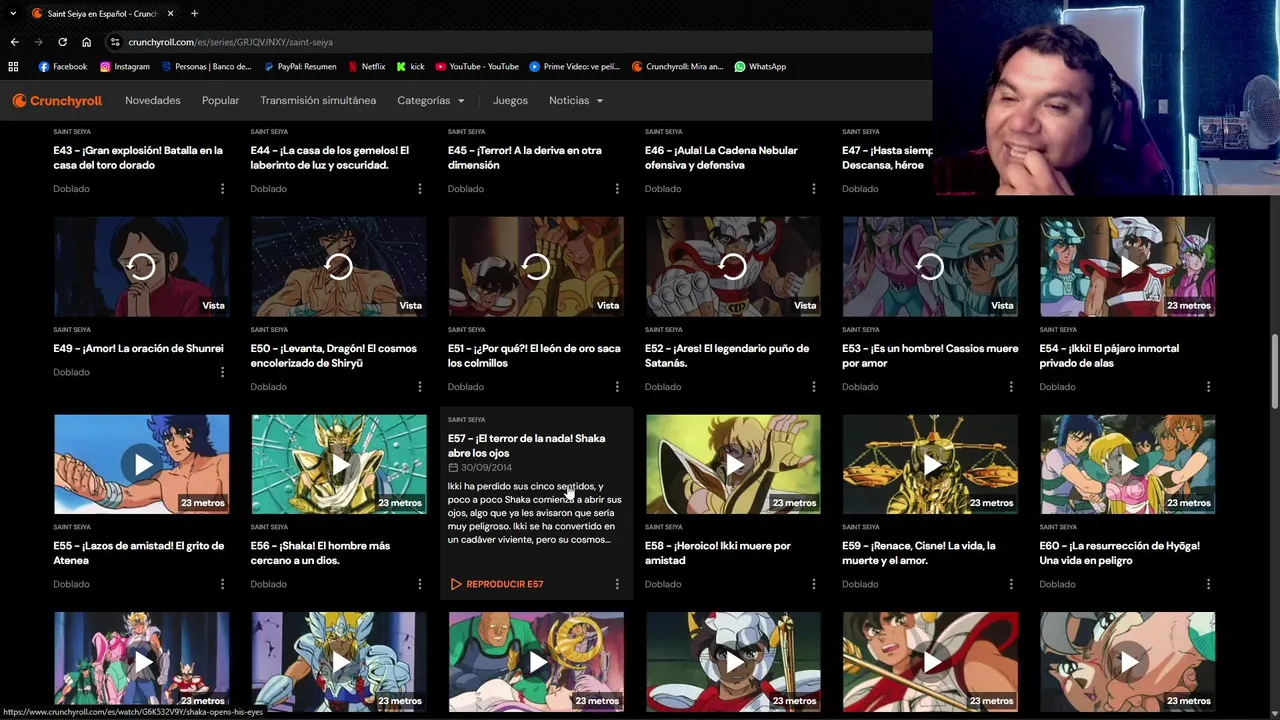The width and height of the screenshot is (1280, 720).
Task: Open Novedades menu item
Action: tap(153, 100)
